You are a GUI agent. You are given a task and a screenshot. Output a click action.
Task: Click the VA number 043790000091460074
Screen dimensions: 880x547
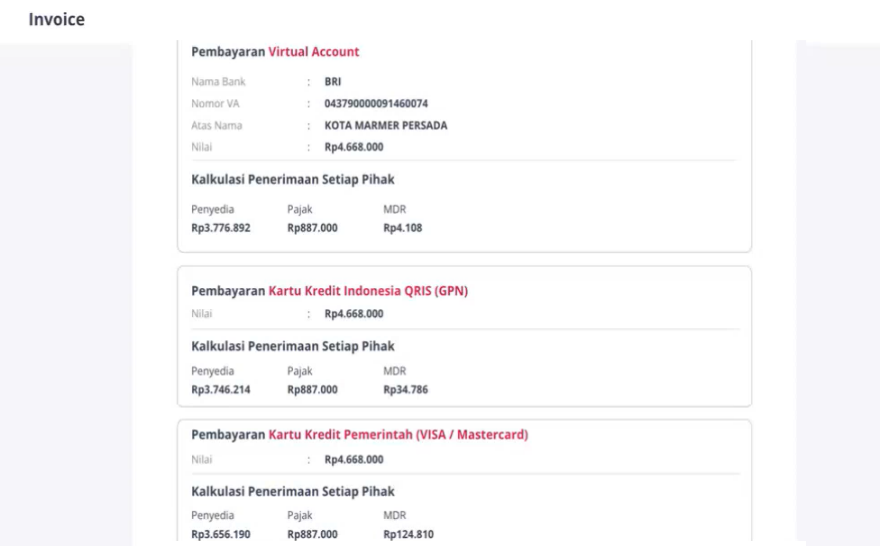(376, 104)
